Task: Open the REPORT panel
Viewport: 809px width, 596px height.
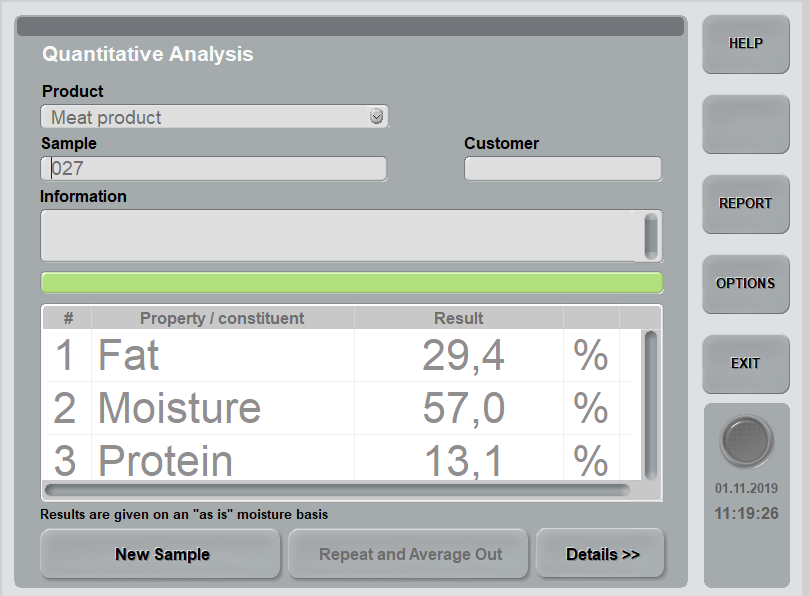Action: click(745, 204)
